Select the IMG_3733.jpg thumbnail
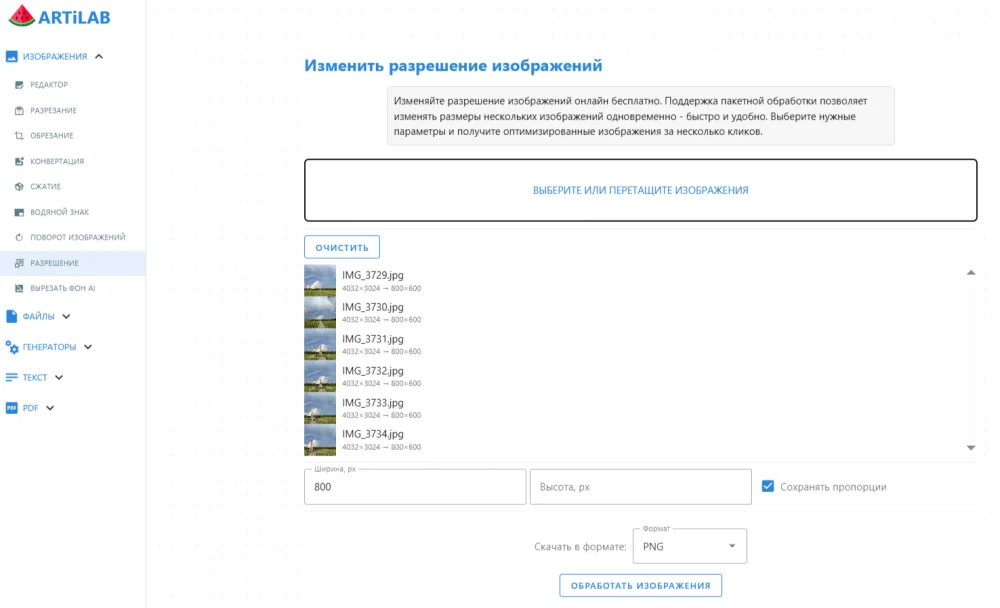This screenshot has width=1000, height=608. (320, 408)
